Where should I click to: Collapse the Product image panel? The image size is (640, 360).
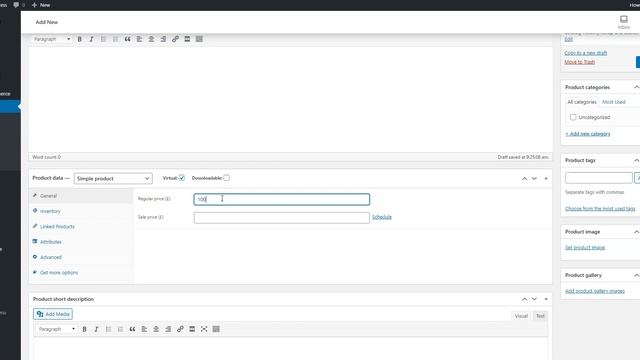tap(636, 232)
